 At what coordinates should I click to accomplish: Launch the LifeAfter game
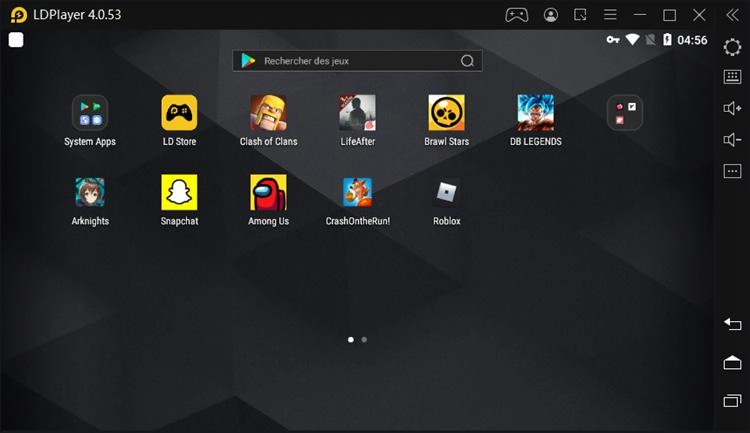coord(357,113)
